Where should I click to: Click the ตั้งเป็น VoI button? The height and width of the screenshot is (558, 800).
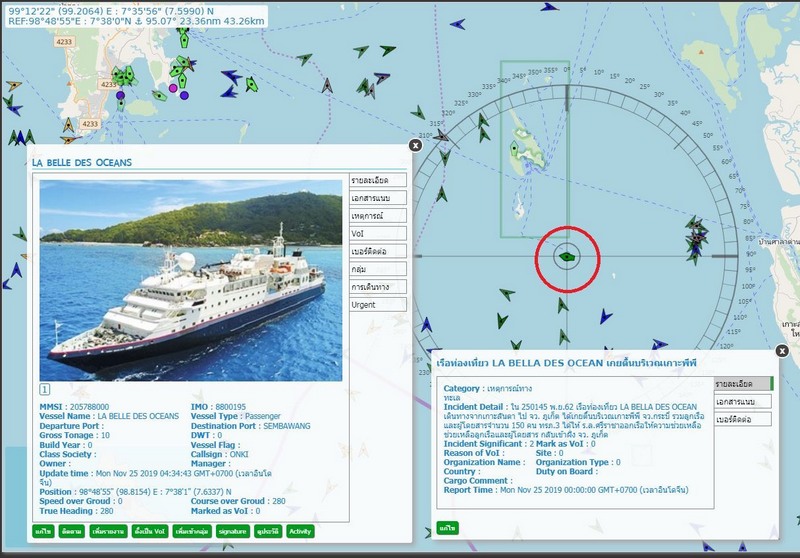149,531
